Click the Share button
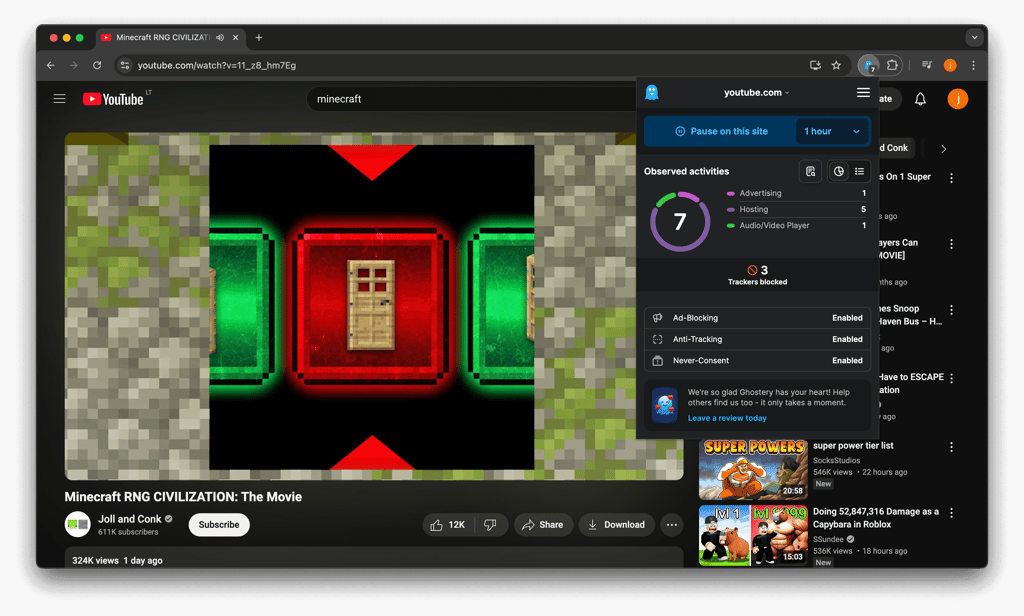 (543, 525)
